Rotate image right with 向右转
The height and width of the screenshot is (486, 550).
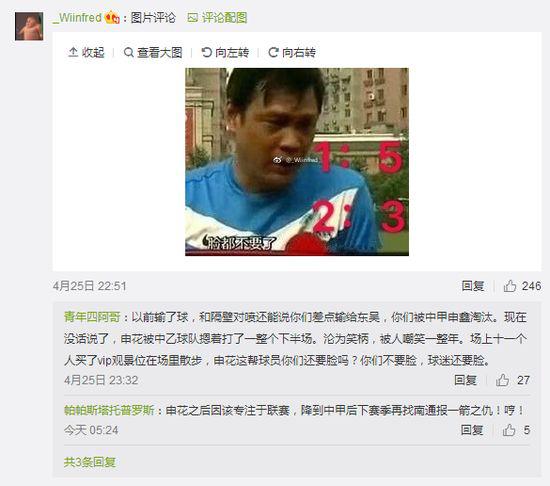292,53
